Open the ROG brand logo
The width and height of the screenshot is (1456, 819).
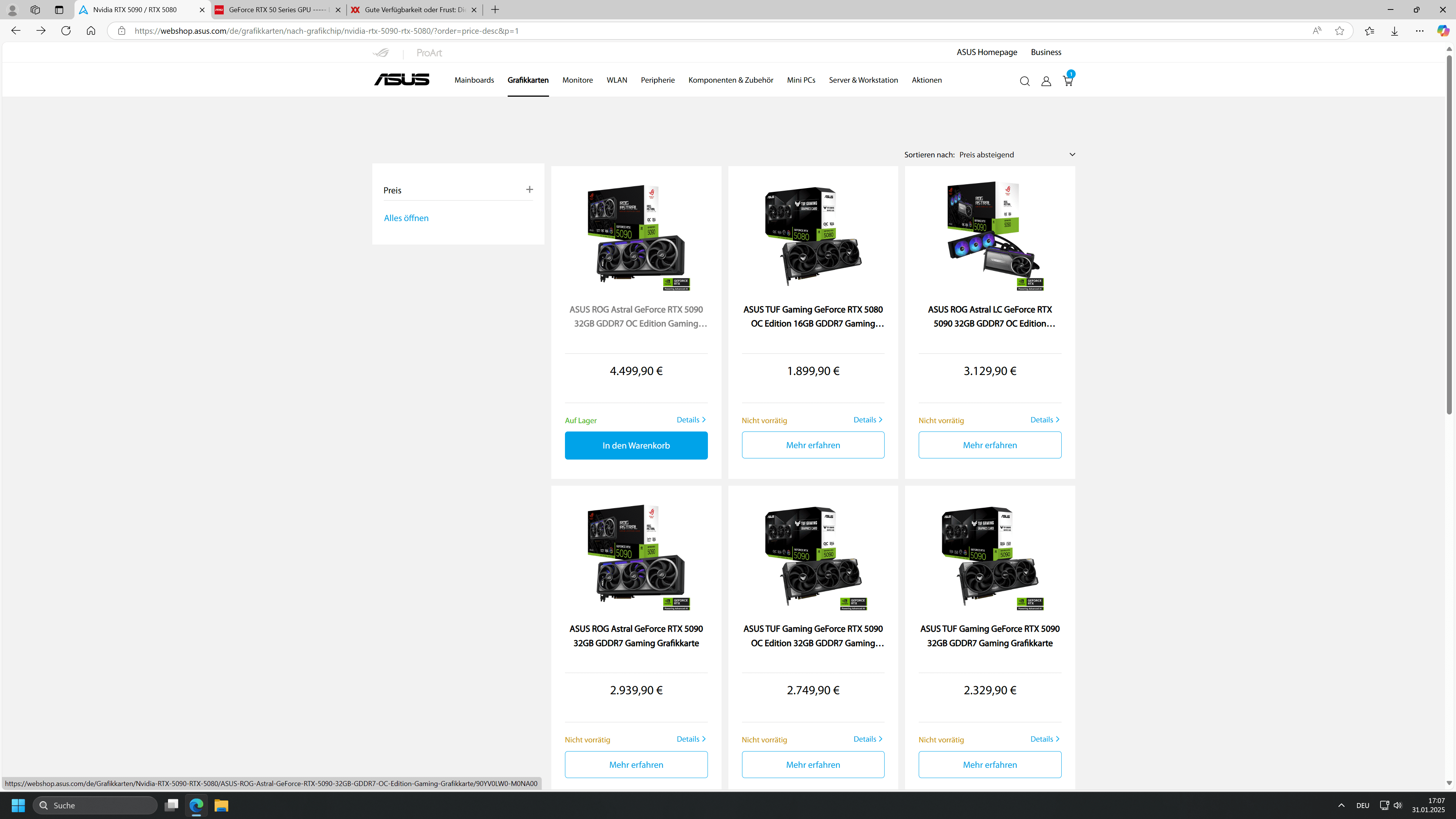(x=381, y=53)
